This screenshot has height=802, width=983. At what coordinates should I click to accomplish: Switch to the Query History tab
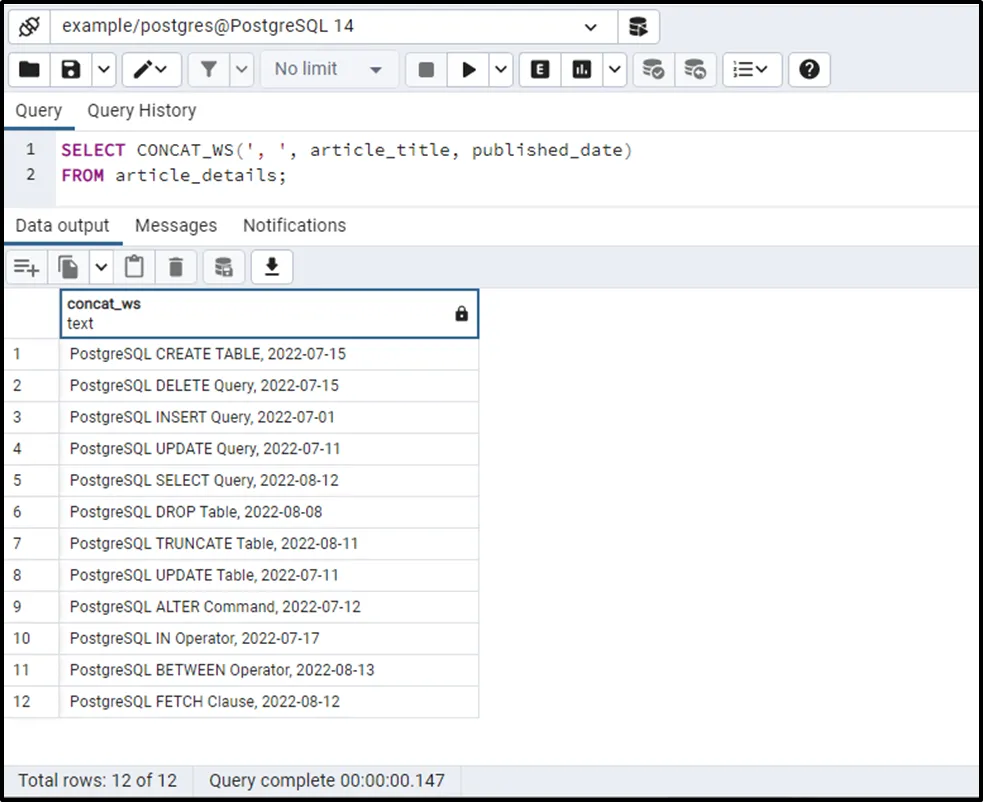point(141,111)
